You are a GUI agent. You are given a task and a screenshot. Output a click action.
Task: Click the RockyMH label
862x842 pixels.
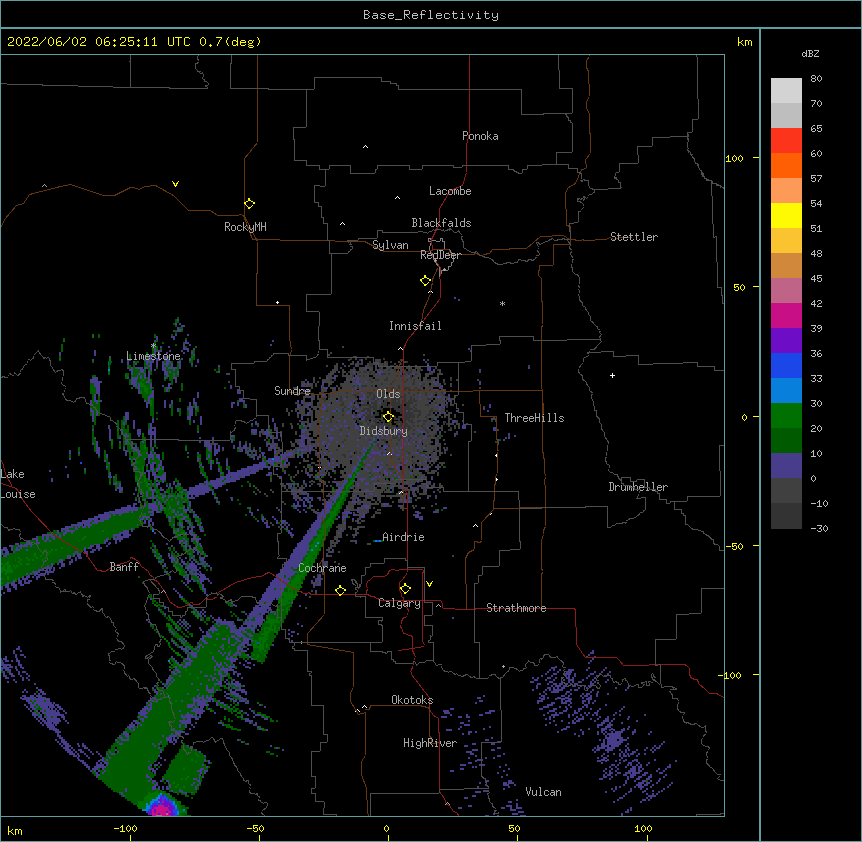[245, 227]
